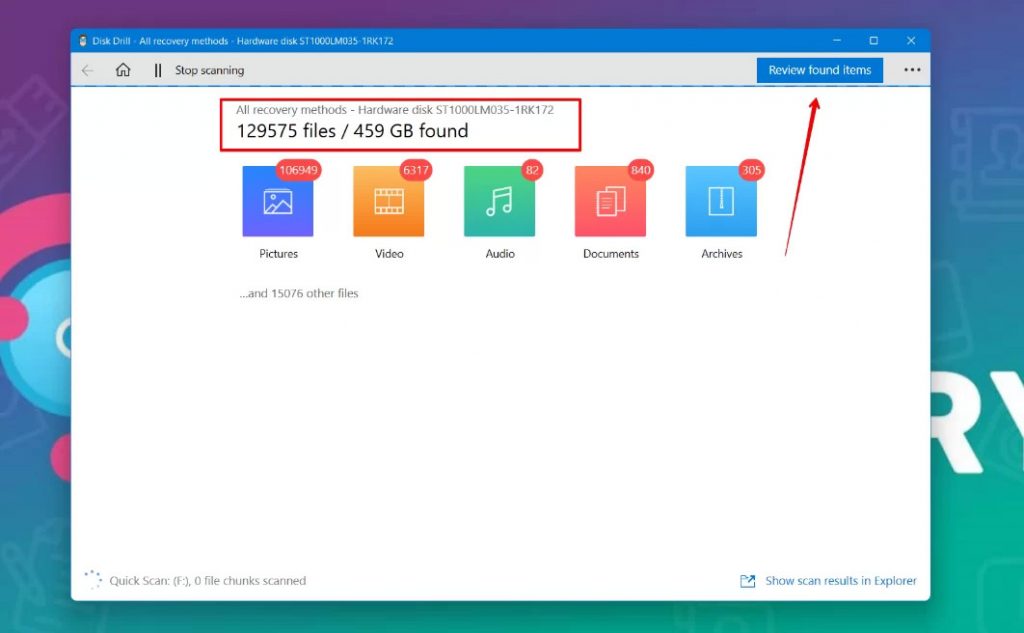Screen dimensions: 1024x633
Task: Click the Disk Drill icon in the titlebar
Action: click(82, 40)
